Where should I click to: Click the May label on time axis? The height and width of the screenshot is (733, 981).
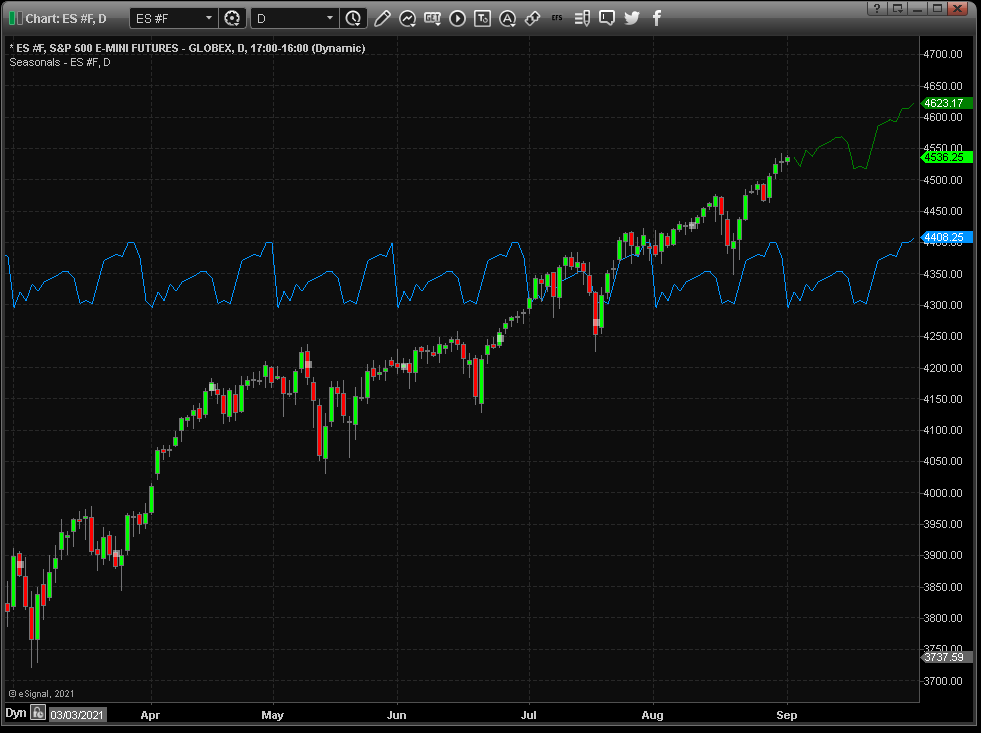click(272, 715)
